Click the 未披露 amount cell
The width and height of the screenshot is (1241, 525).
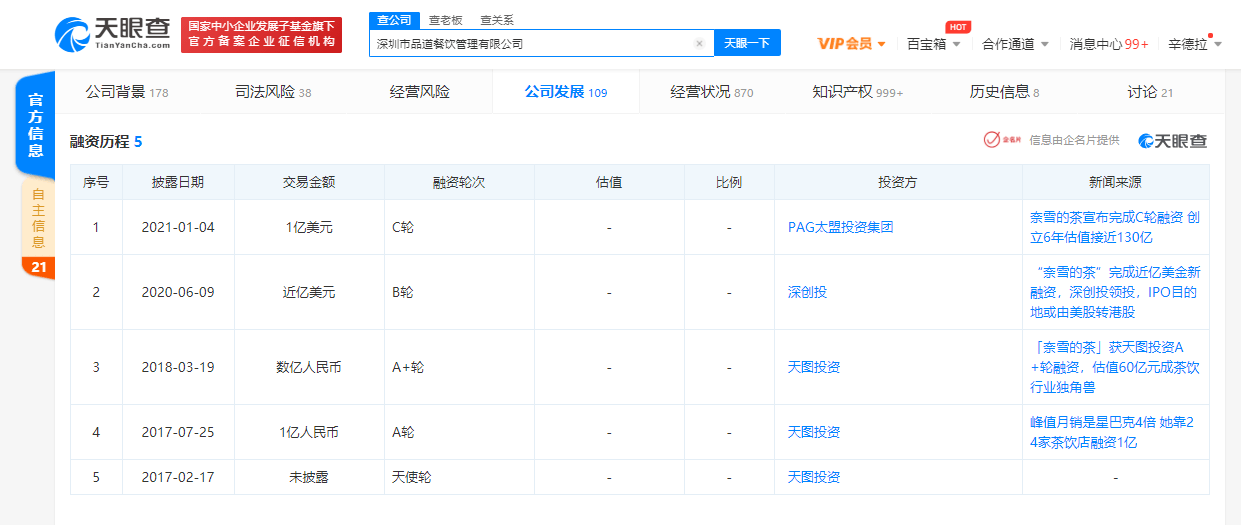click(x=309, y=477)
